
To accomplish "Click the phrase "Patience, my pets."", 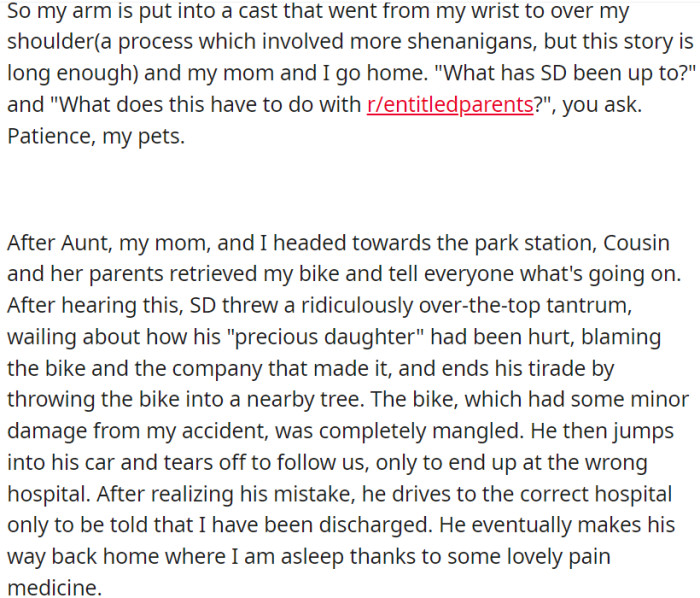I will [96, 137].
